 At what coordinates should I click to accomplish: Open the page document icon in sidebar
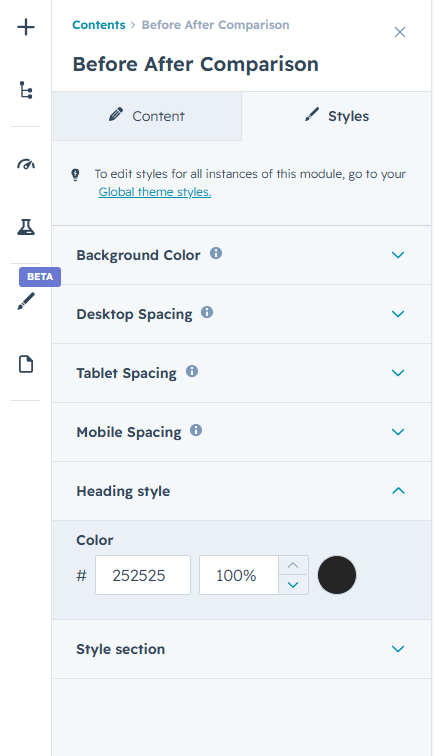[26, 364]
